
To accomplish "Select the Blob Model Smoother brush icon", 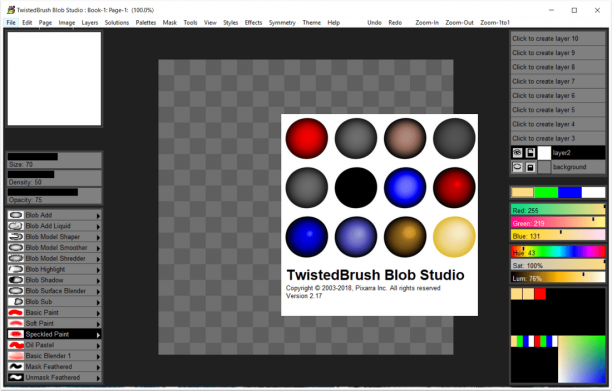I will point(16,247).
